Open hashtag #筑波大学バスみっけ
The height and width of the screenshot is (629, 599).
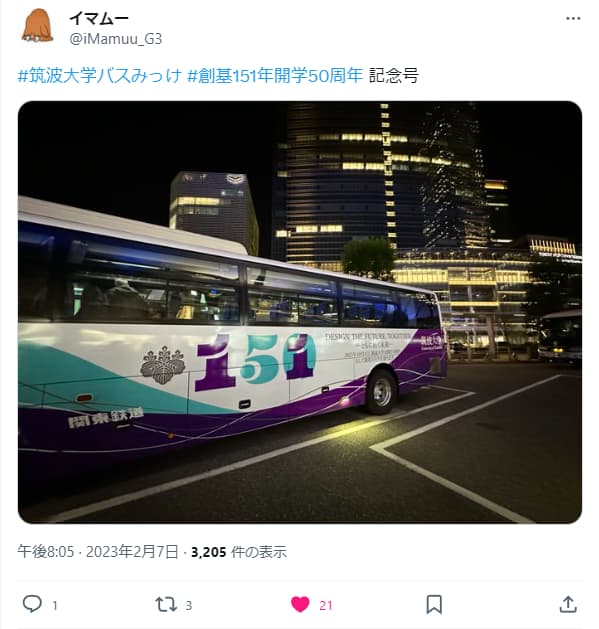point(99,75)
